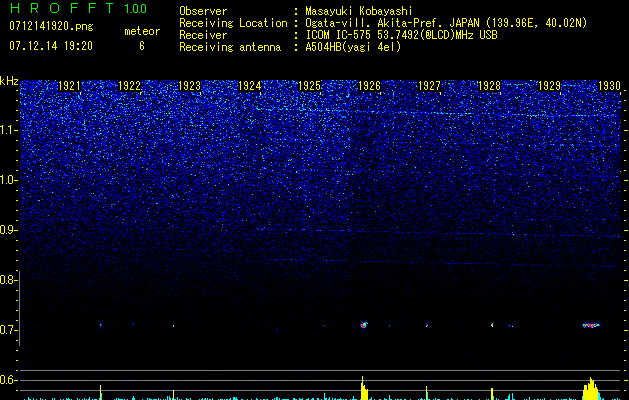
Task: Click the 1927 time marker
Action: [429, 86]
